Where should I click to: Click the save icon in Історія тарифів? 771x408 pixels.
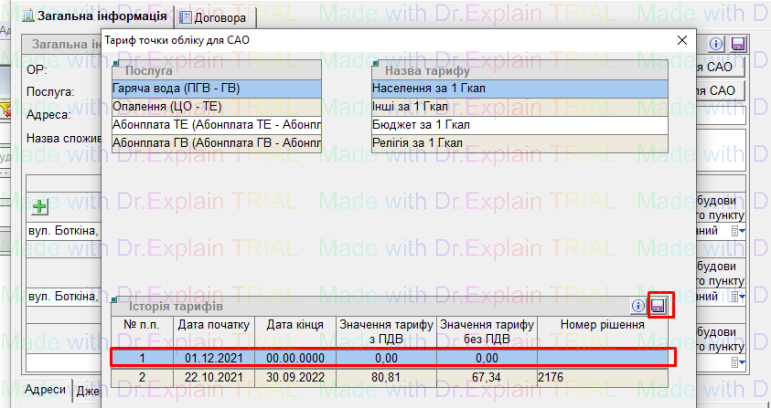659,307
